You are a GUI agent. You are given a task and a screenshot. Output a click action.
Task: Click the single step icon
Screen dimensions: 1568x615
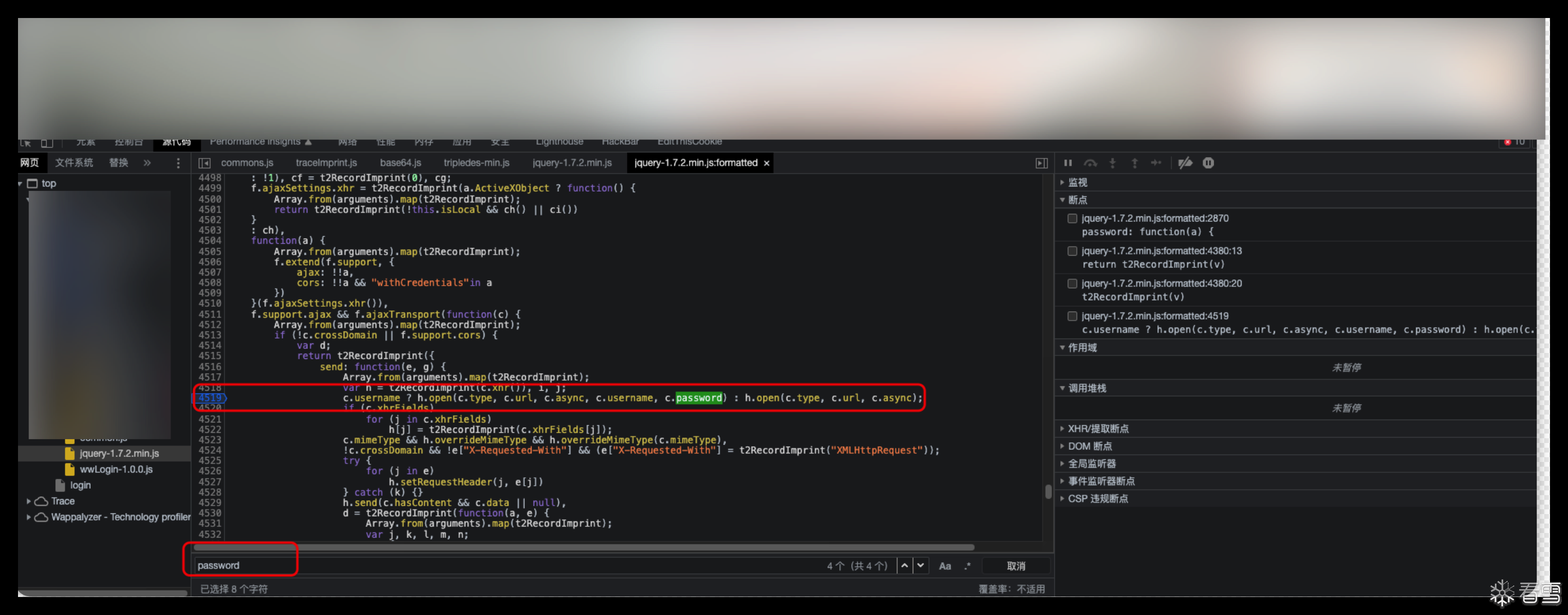[1157, 163]
